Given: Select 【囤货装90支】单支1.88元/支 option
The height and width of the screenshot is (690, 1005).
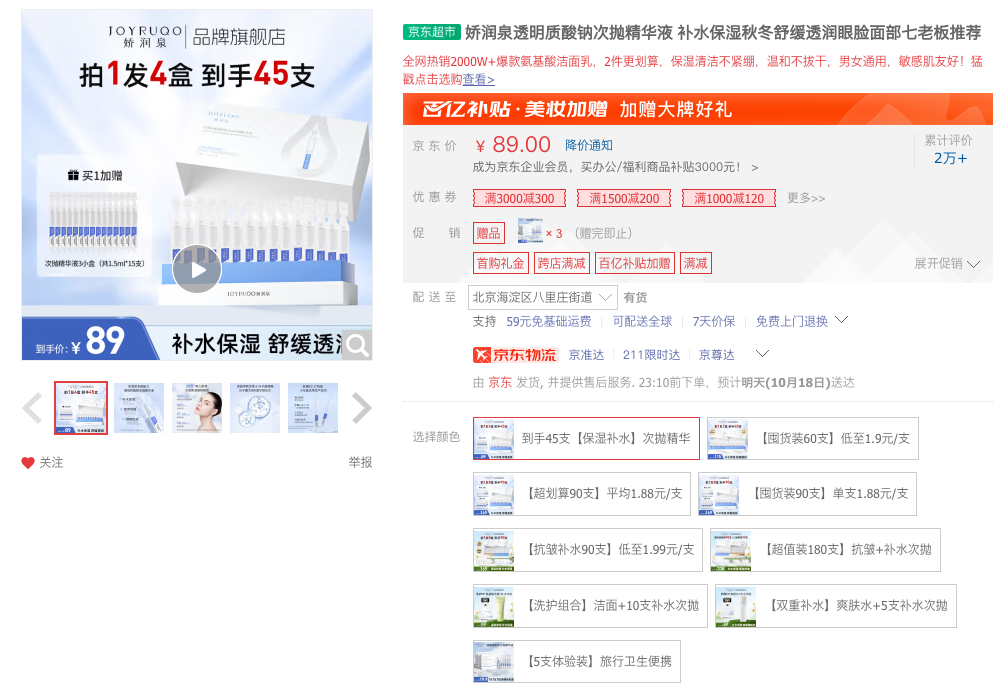Looking at the screenshot, I should tap(808, 493).
